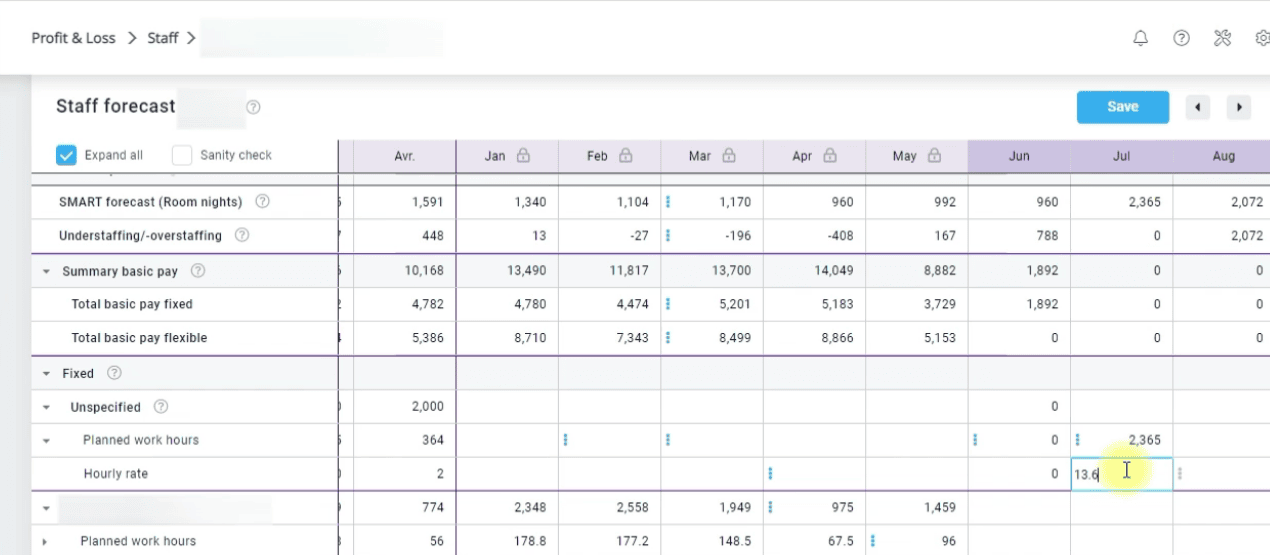Collapse the Fixed section
The width and height of the screenshot is (1270, 555).
[46, 374]
